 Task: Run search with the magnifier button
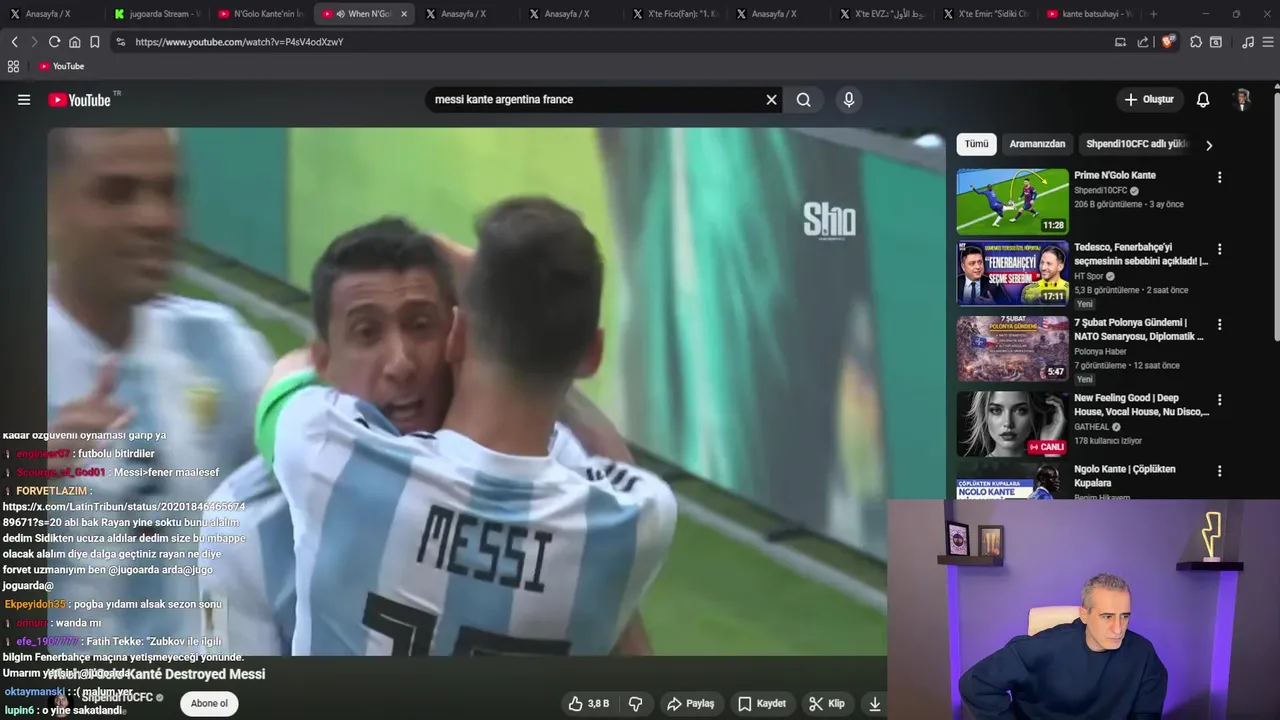tap(803, 100)
